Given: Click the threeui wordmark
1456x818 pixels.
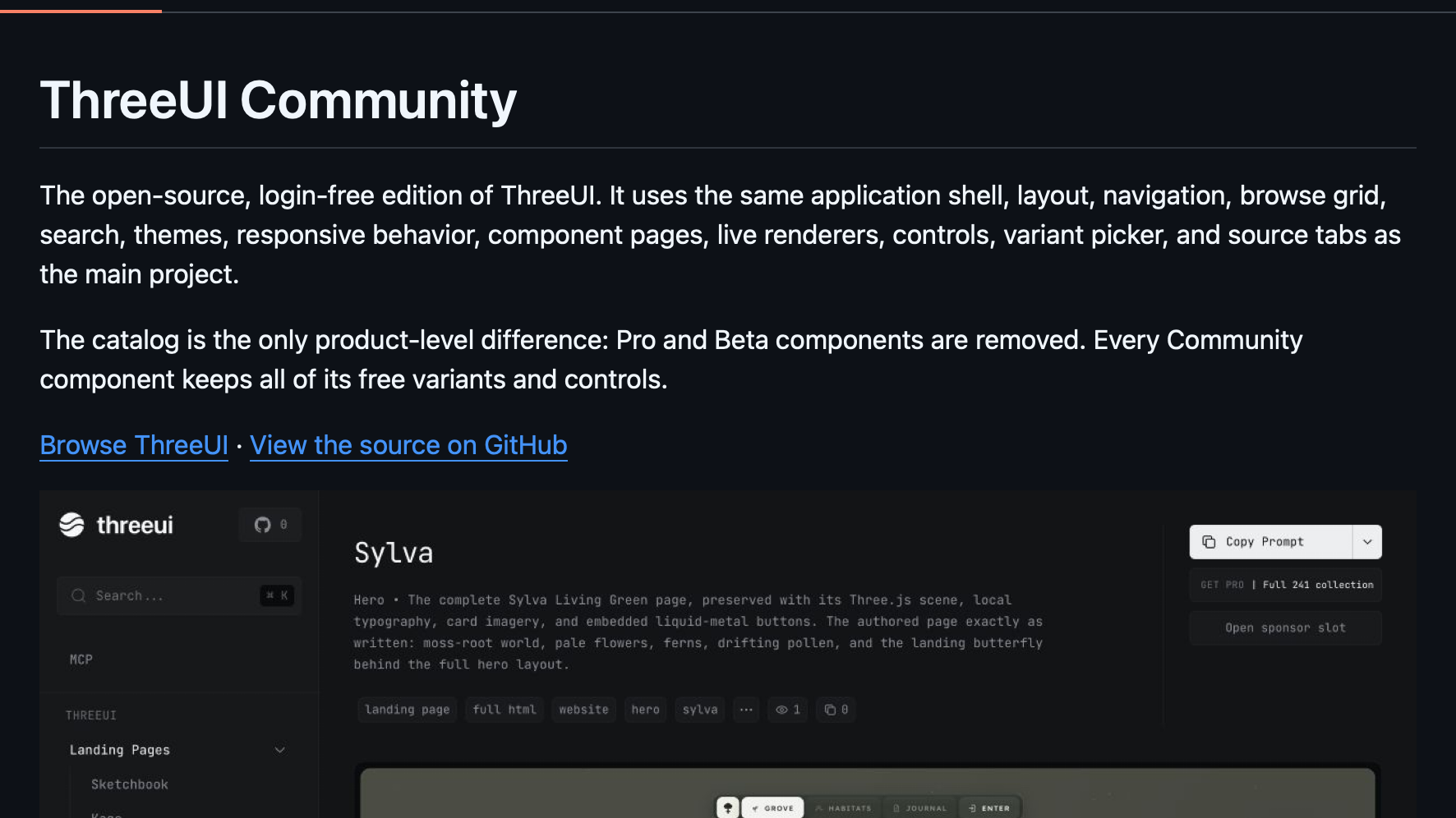Looking at the screenshot, I should coord(135,525).
